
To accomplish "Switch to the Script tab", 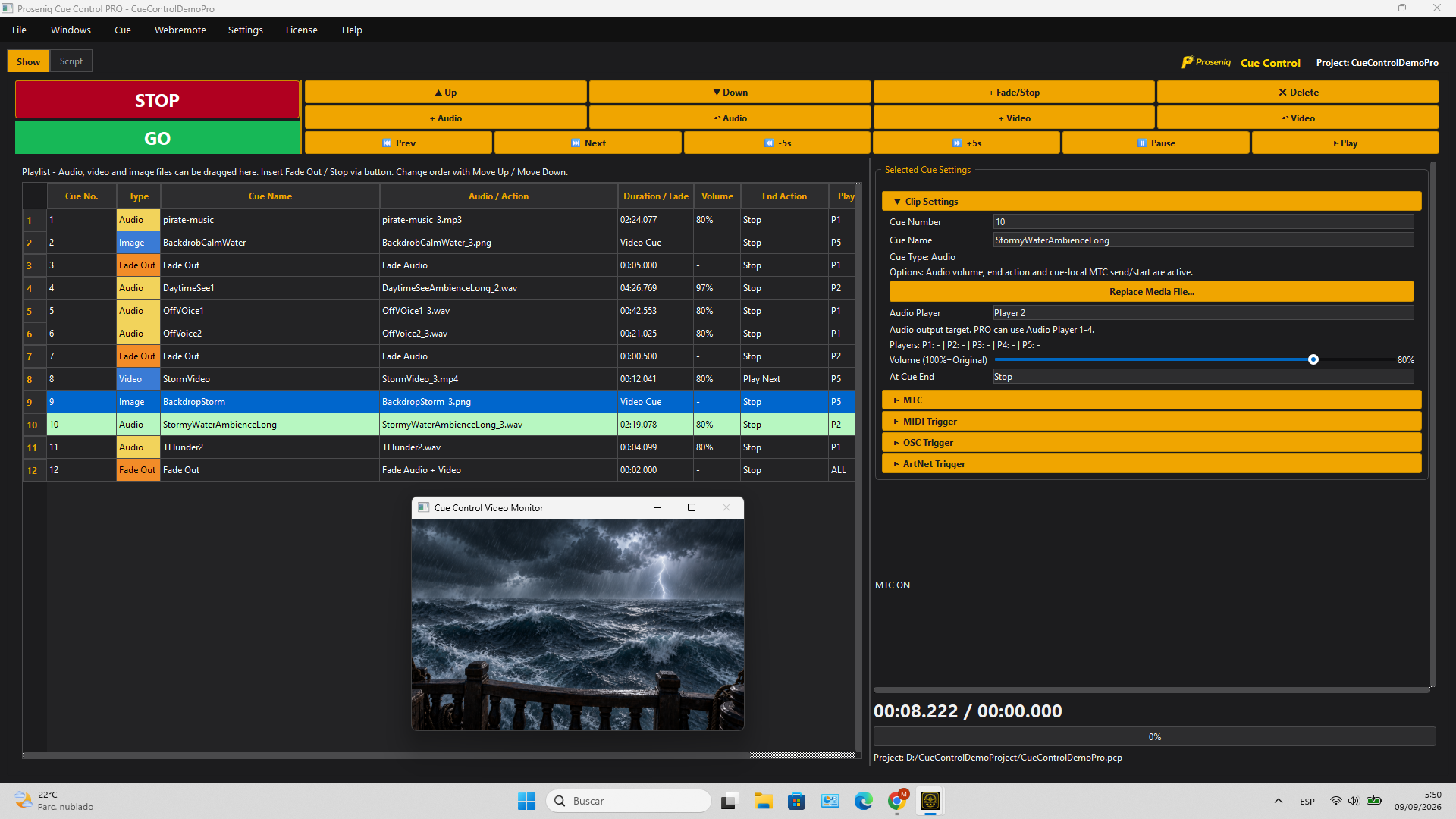I will pyautogui.click(x=71, y=61).
